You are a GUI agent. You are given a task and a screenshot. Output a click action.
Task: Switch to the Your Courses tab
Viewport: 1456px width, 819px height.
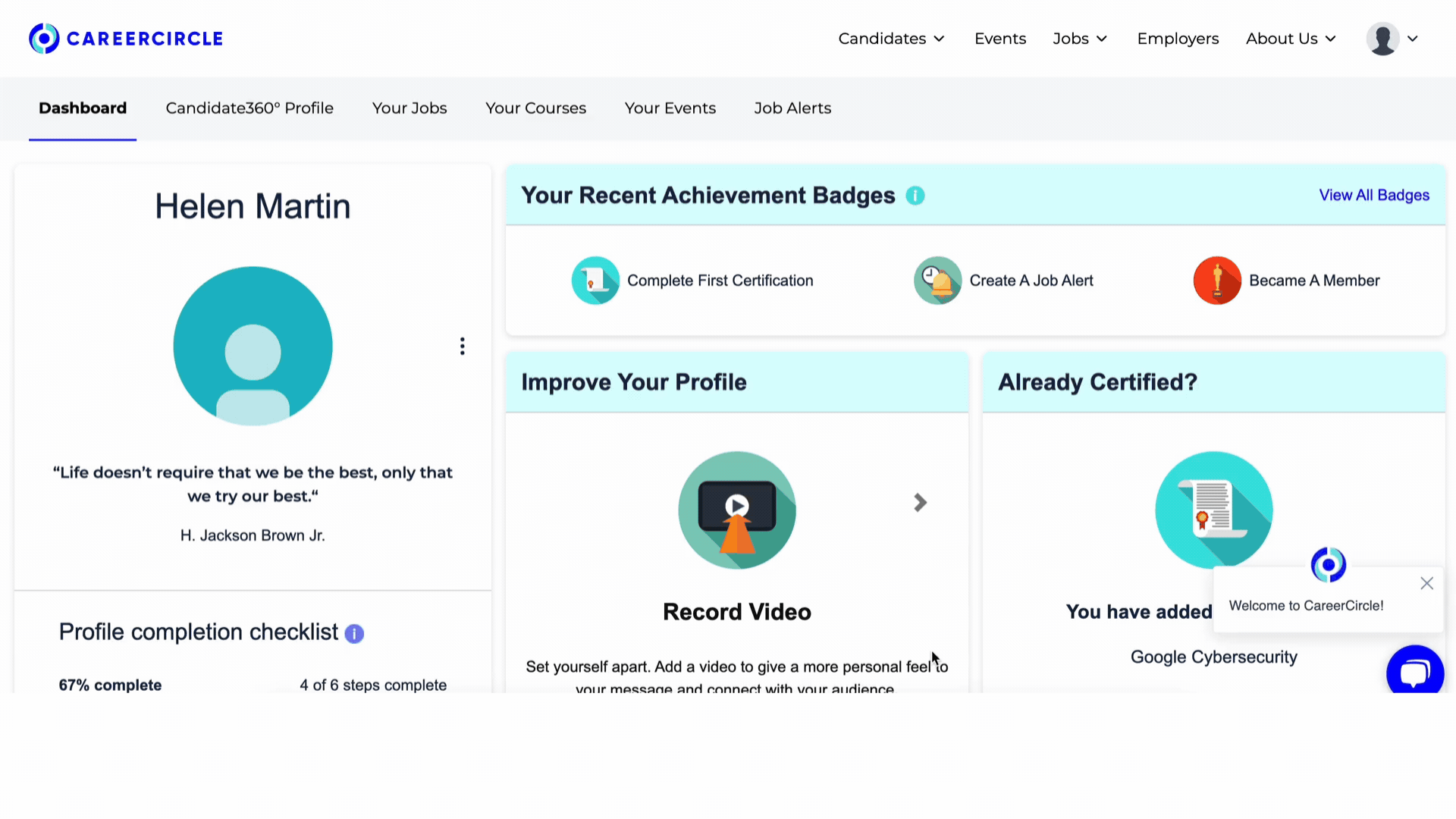tap(535, 108)
